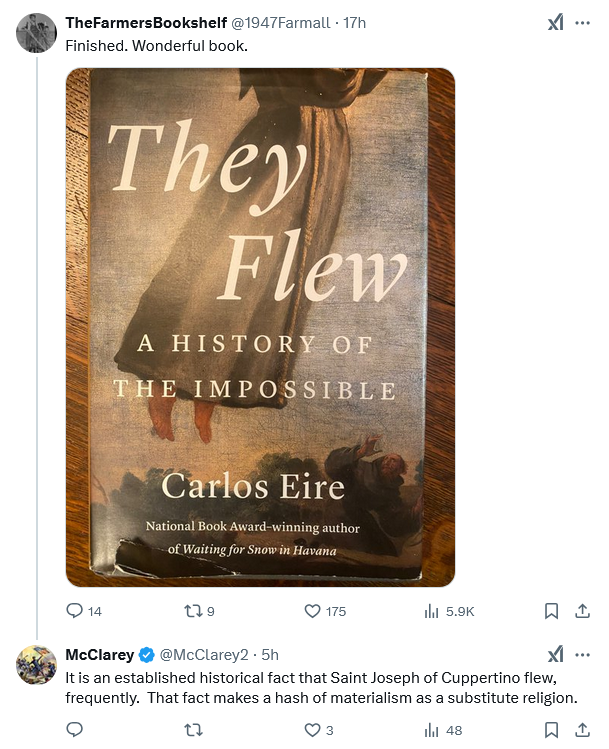The image size is (609, 749).
Task: Open more options on McClarey reply
Action: (x=582, y=655)
